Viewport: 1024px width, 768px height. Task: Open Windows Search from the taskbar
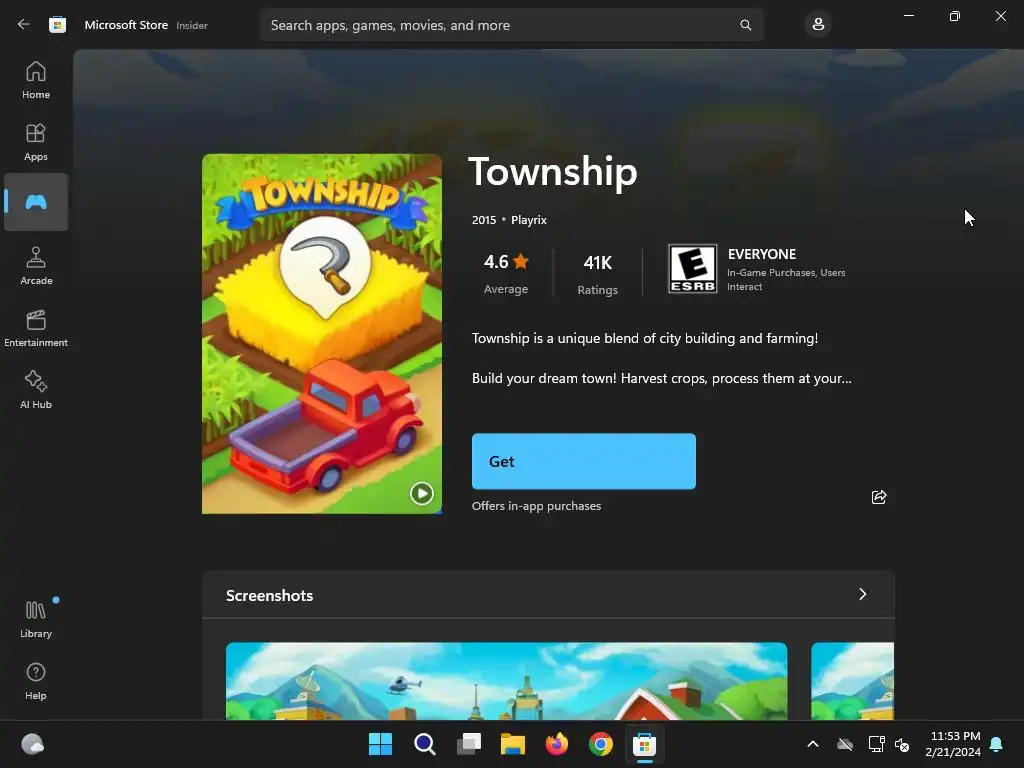point(424,744)
